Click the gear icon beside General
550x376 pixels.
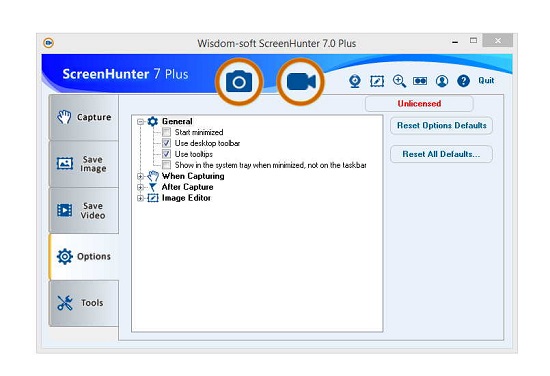[153, 121]
